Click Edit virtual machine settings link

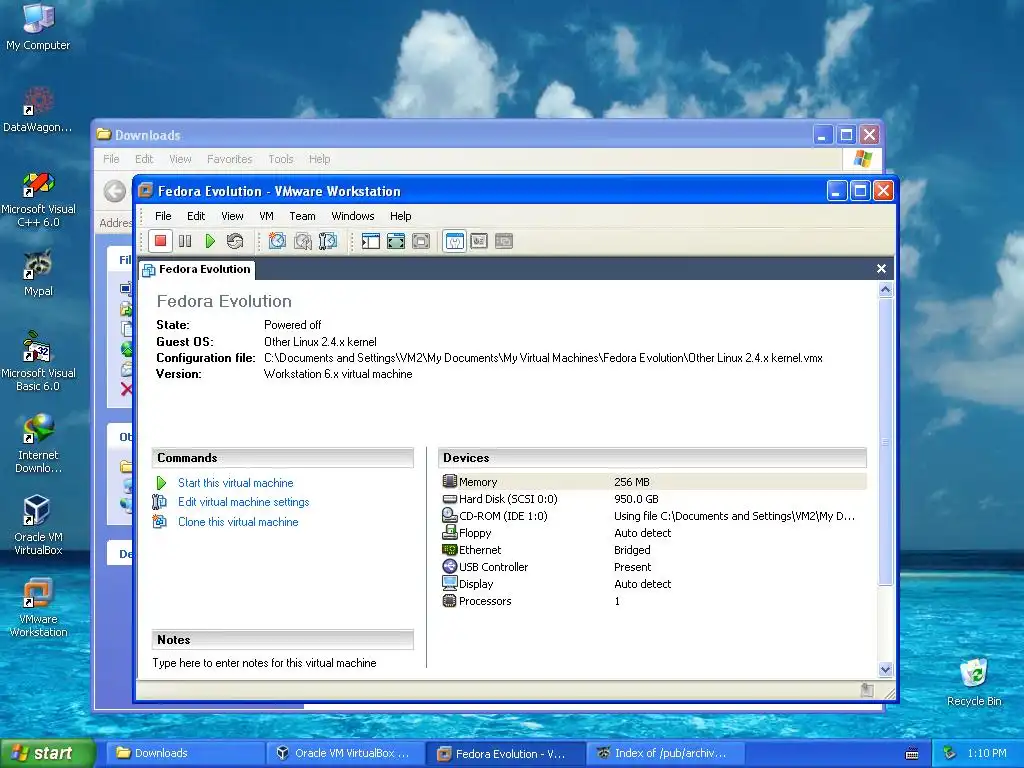click(x=244, y=502)
